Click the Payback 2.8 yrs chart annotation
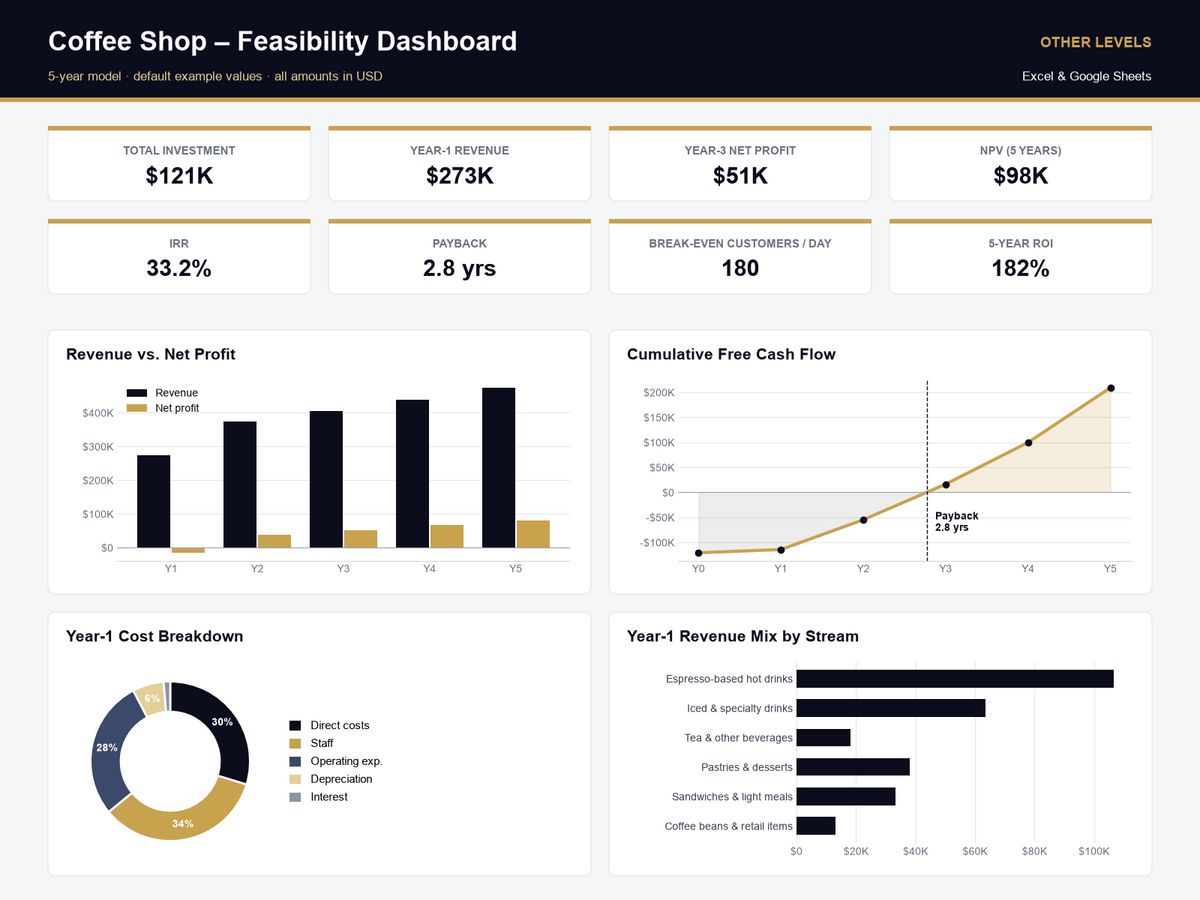The image size is (1200, 900). (x=956, y=521)
